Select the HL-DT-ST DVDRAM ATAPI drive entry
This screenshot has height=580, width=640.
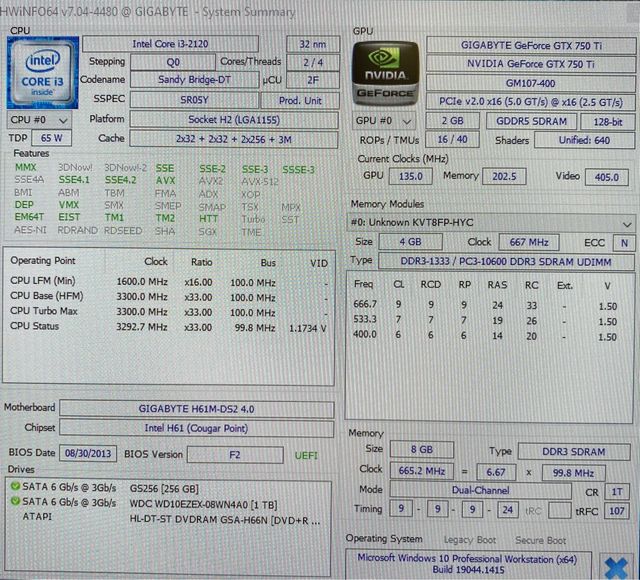pyautogui.click(x=224, y=520)
